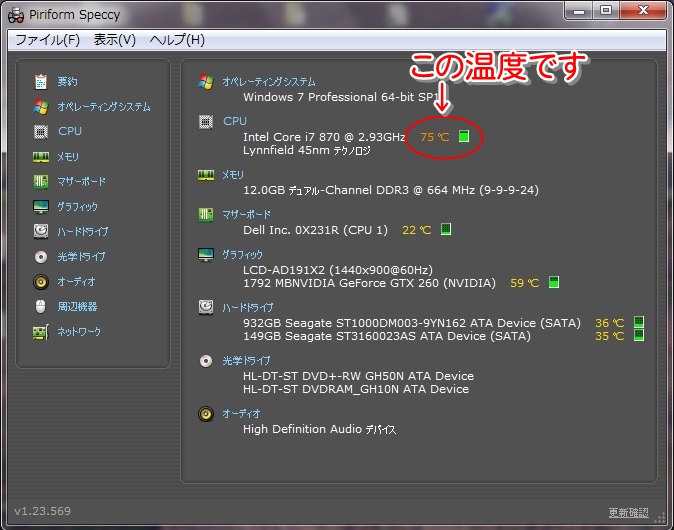Open the オペレーティングシステム heading link in summary

pos(269,82)
